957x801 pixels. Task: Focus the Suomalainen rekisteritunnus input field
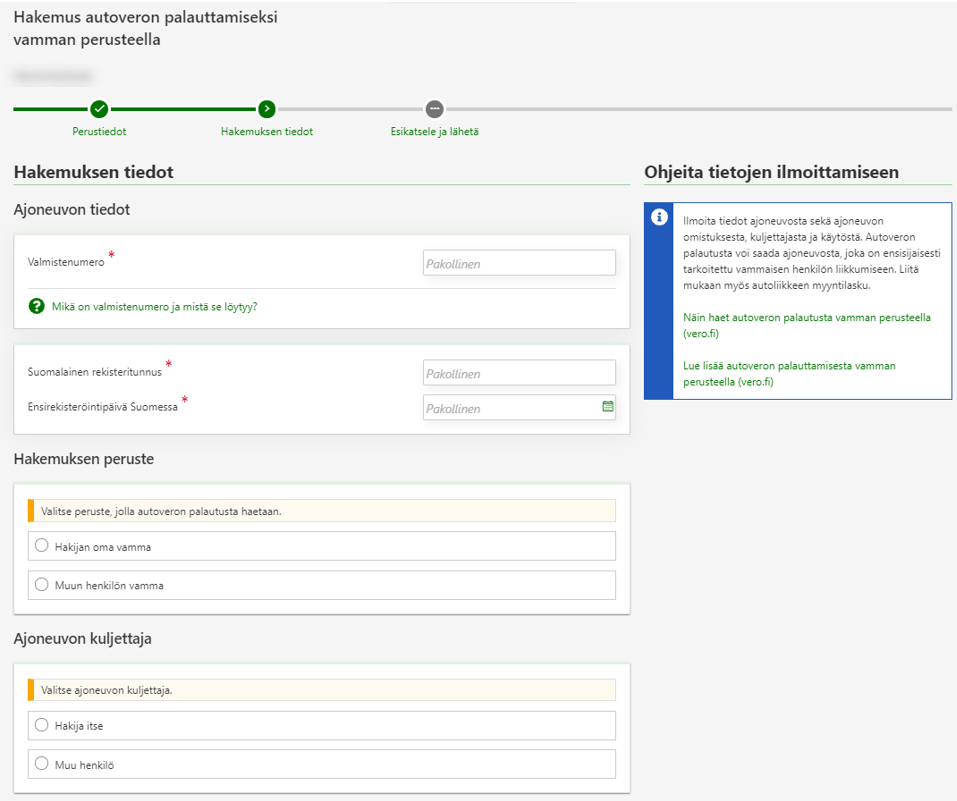519,373
